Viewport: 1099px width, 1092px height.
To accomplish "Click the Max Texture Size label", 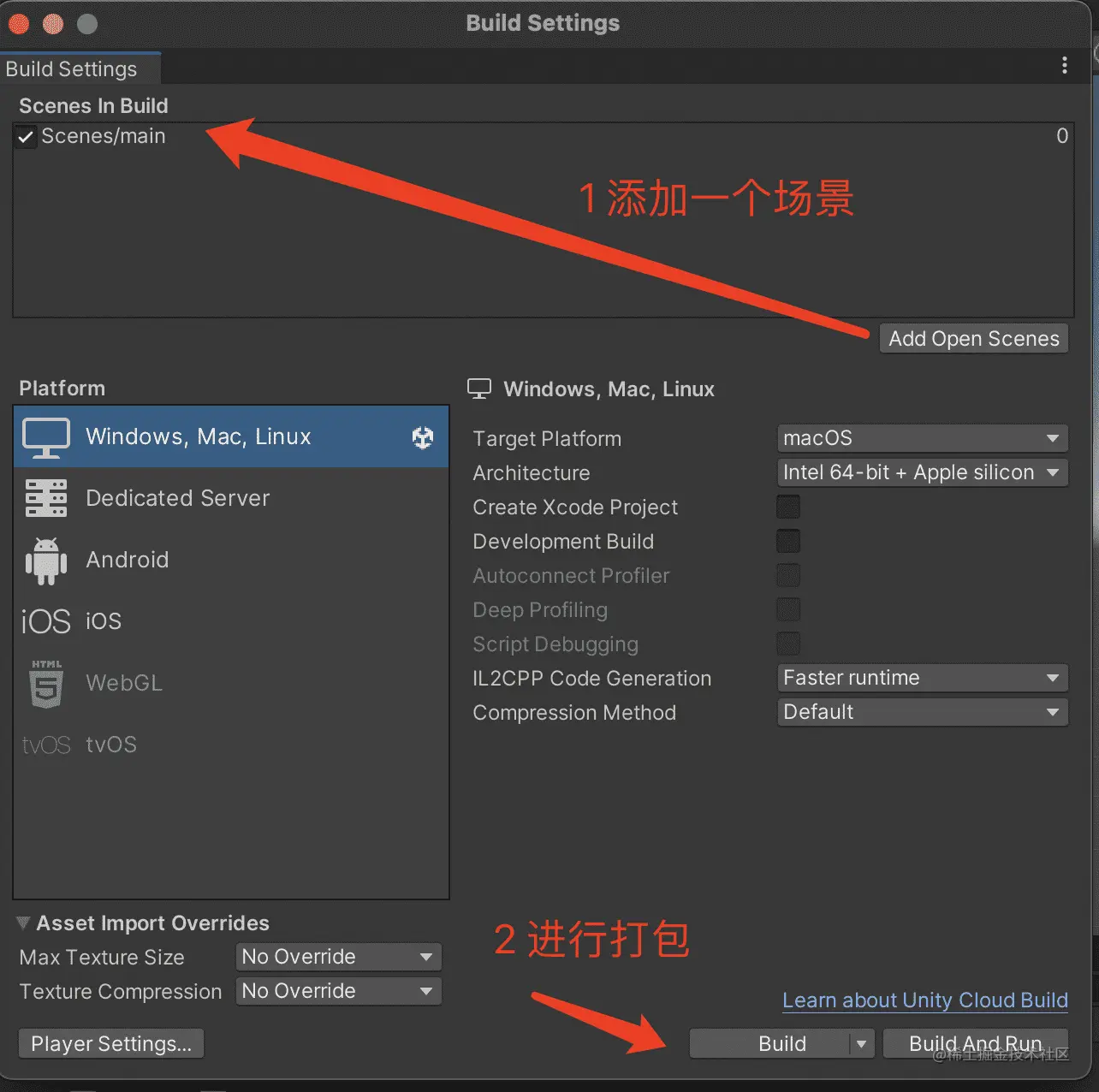I will [x=102, y=958].
